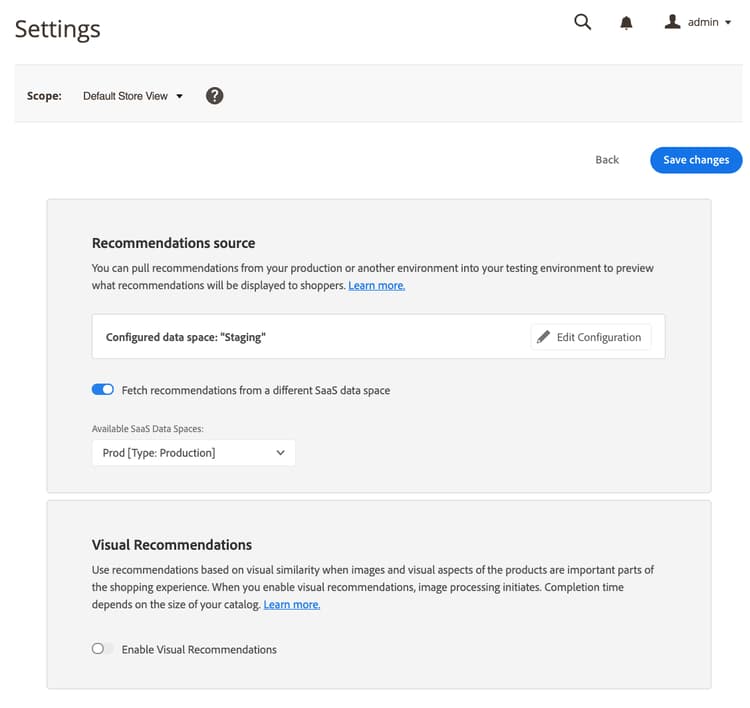Click the chevron on the Prod dropdown
The width and height of the screenshot is (750, 708).
(x=280, y=453)
